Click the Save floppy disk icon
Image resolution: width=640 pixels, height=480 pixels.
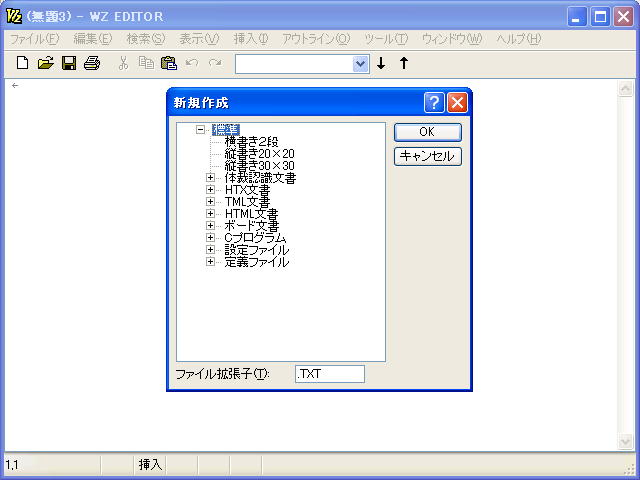click(69, 63)
